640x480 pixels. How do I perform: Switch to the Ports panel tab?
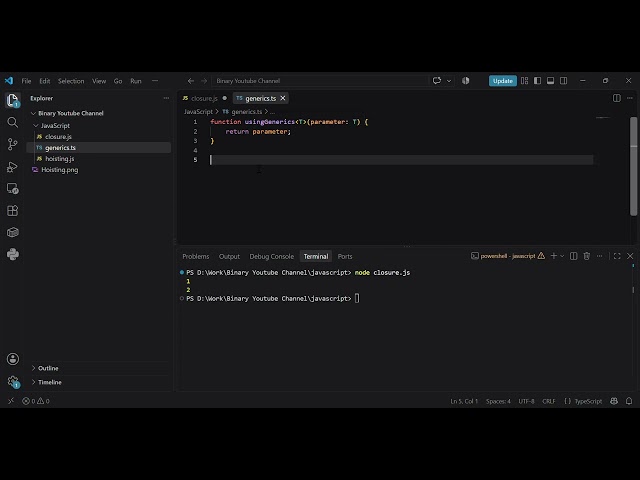point(345,256)
